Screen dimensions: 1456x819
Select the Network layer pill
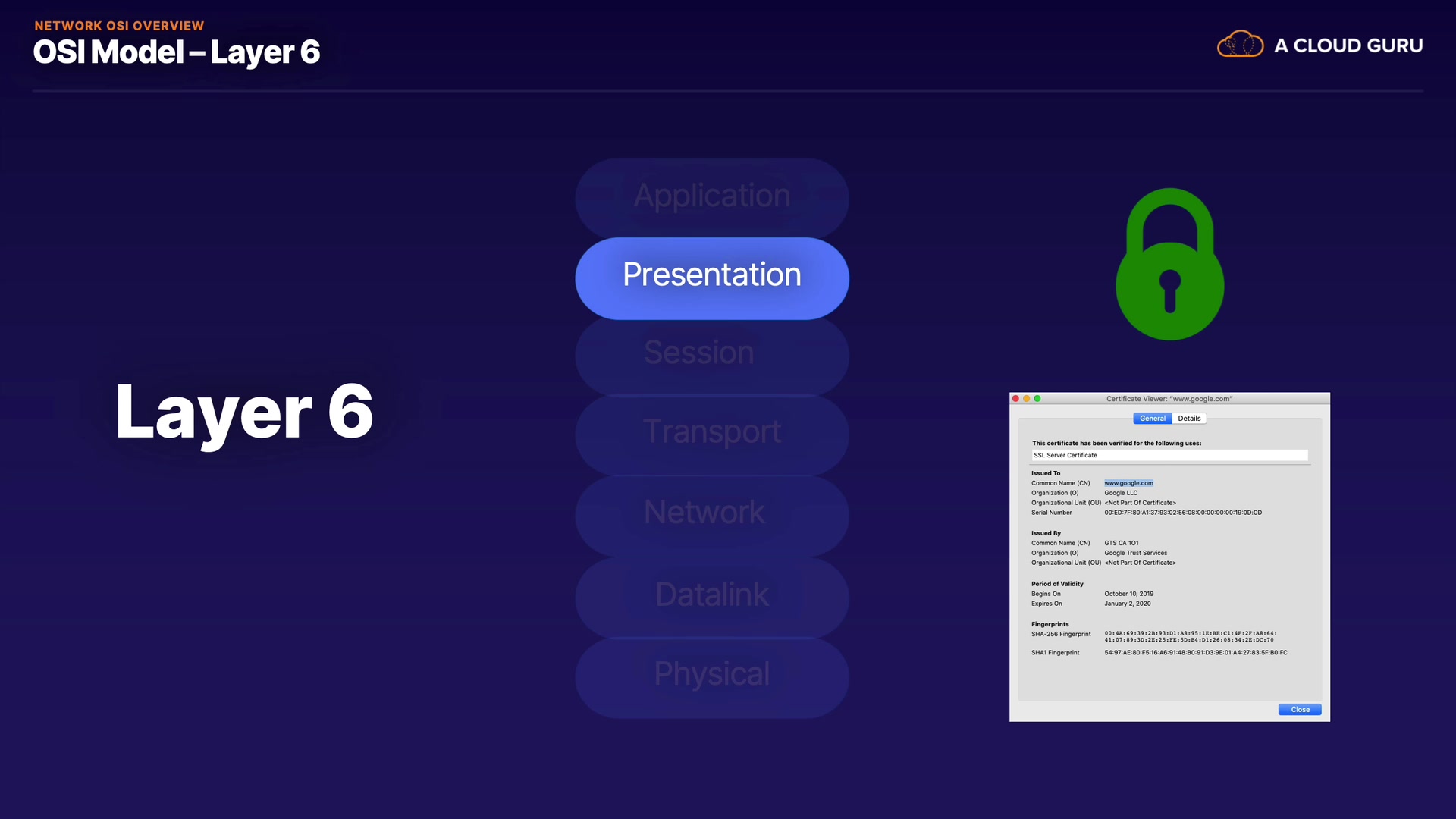pyautogui.click(x=711, y=514)
